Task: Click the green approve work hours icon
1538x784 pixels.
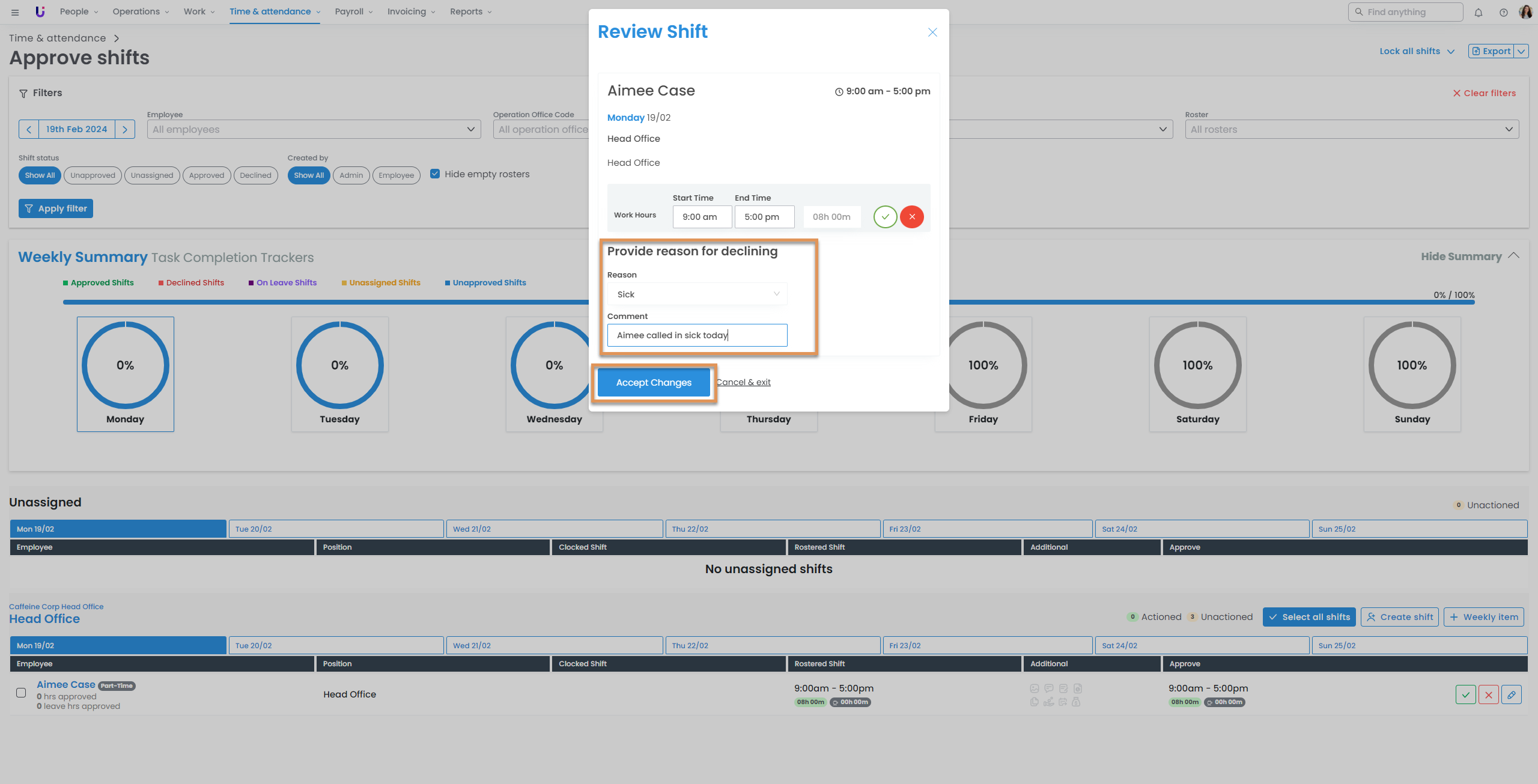Action: [885, 217]
